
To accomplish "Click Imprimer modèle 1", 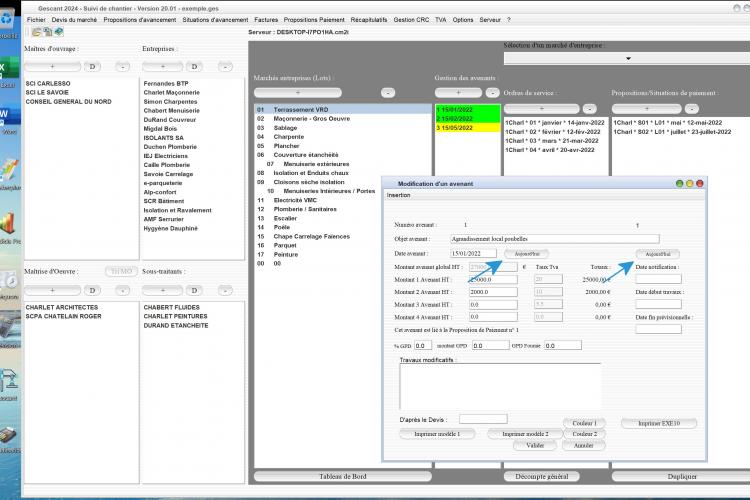I will [x=437, y=434].
